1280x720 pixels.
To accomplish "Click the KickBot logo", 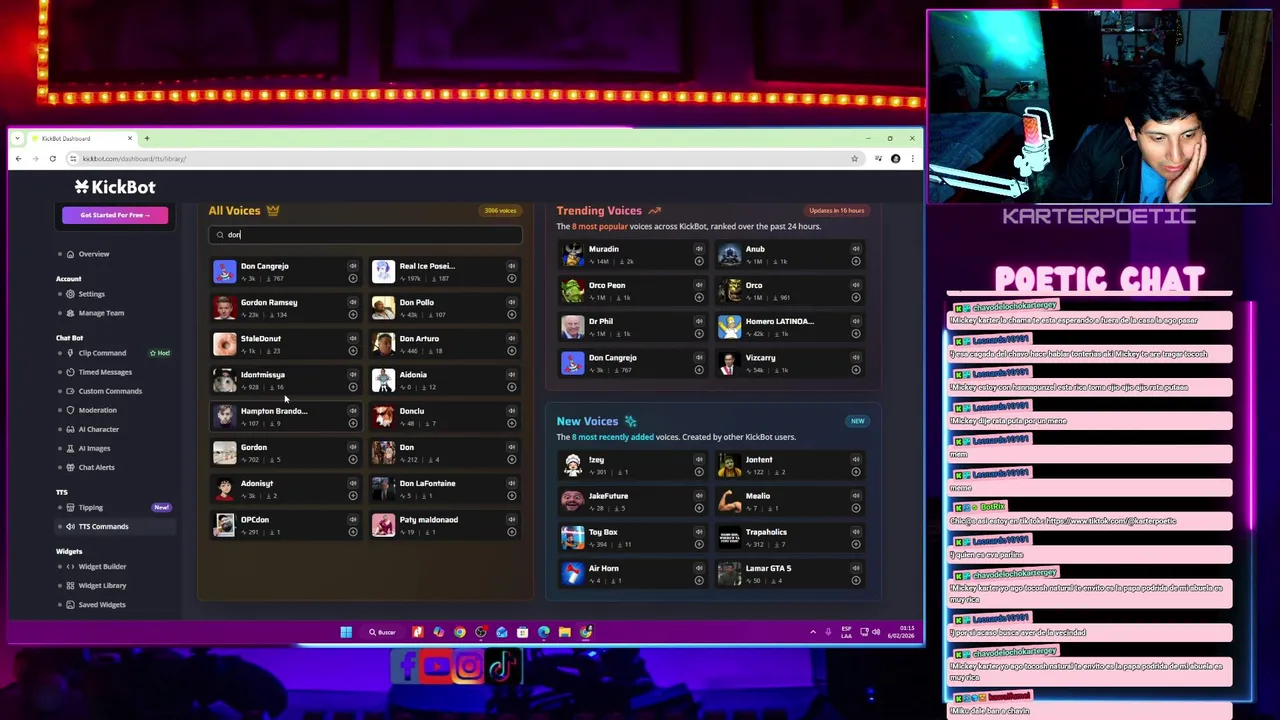I will pos(115,187).
